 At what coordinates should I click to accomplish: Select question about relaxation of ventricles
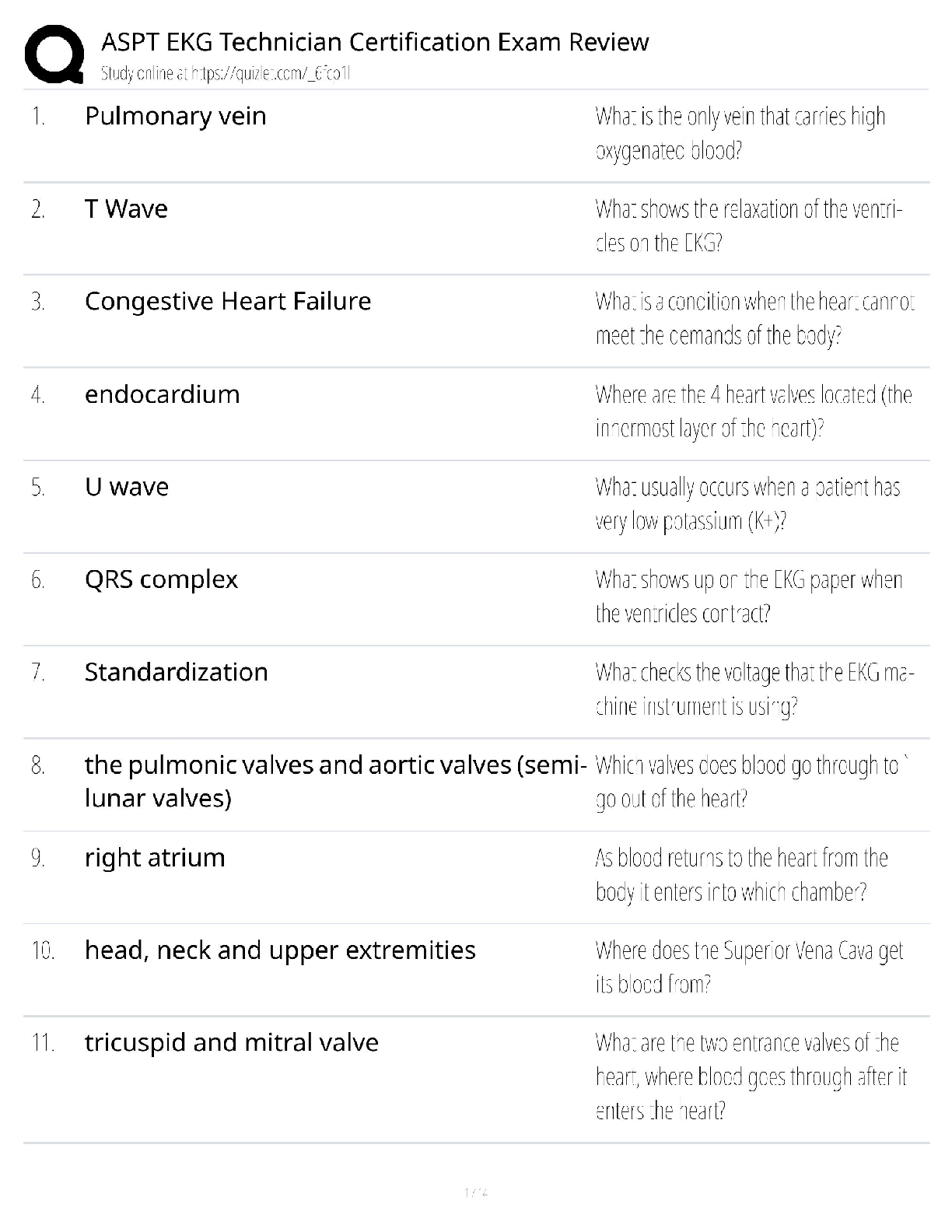point(749,226)
